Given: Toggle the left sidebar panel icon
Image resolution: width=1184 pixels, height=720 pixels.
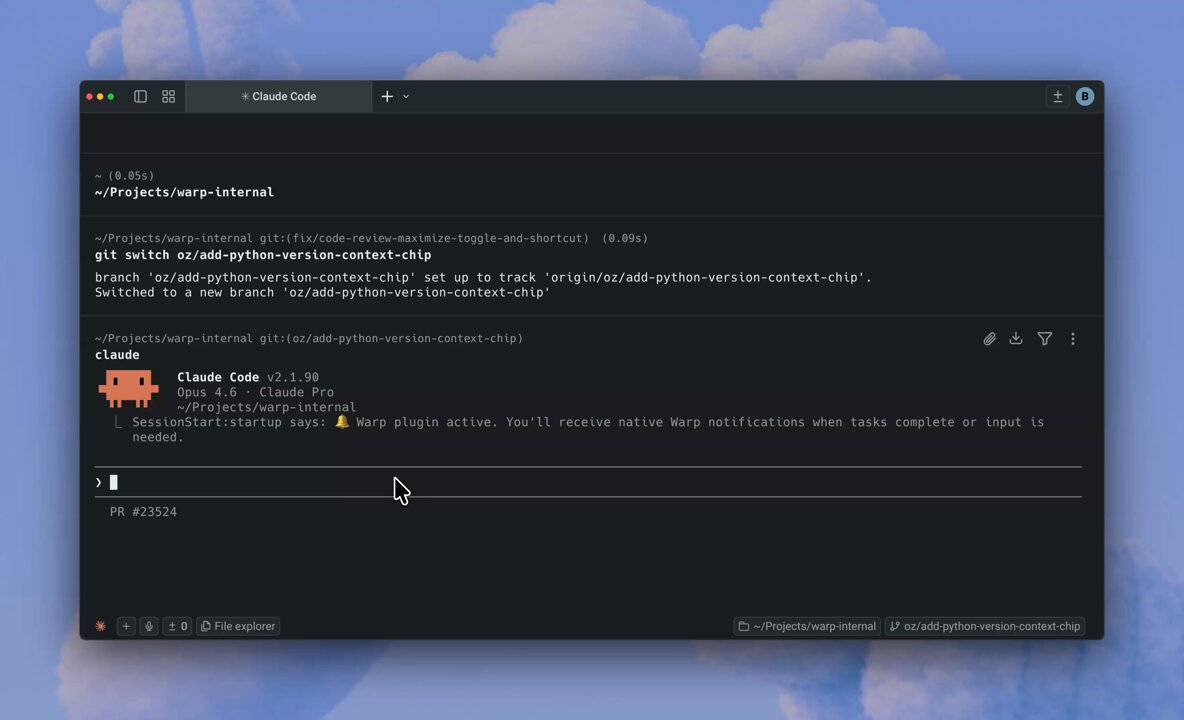Looking at the screenshot, I should (140, 97).
